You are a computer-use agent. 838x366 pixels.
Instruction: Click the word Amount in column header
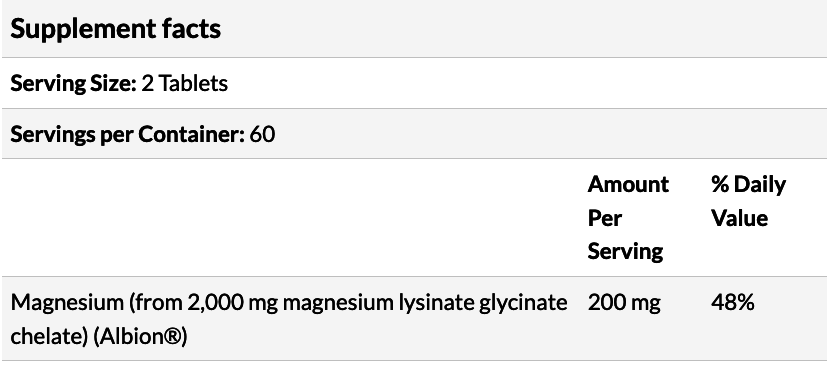[628, 184]
